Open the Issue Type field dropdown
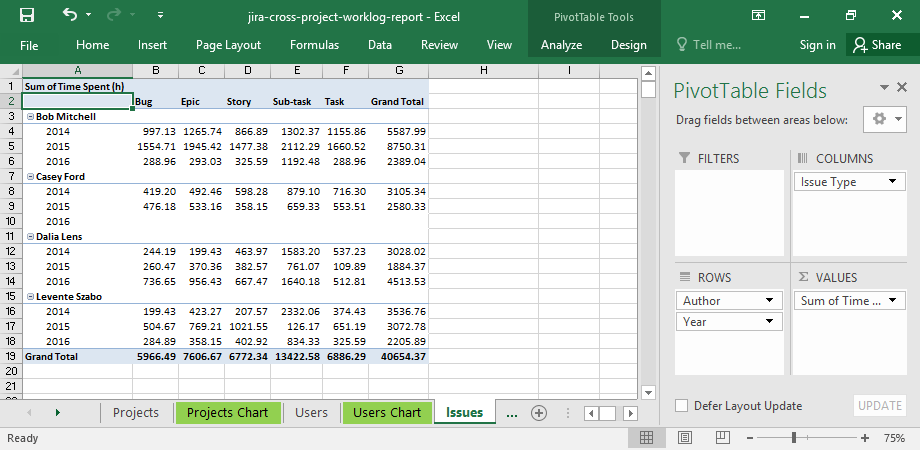This screenshot has height=450, width=920. click(x=892, y=182)
